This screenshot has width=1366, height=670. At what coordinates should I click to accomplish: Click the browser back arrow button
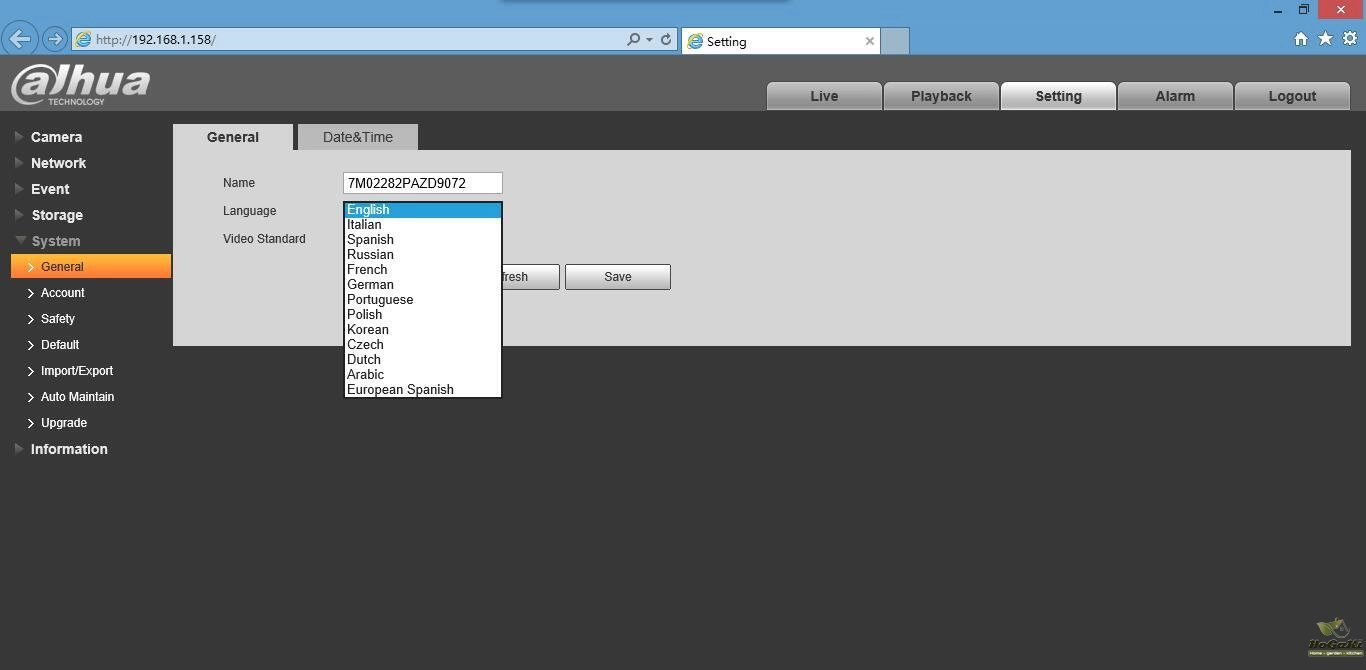click(x=19, y=40)
